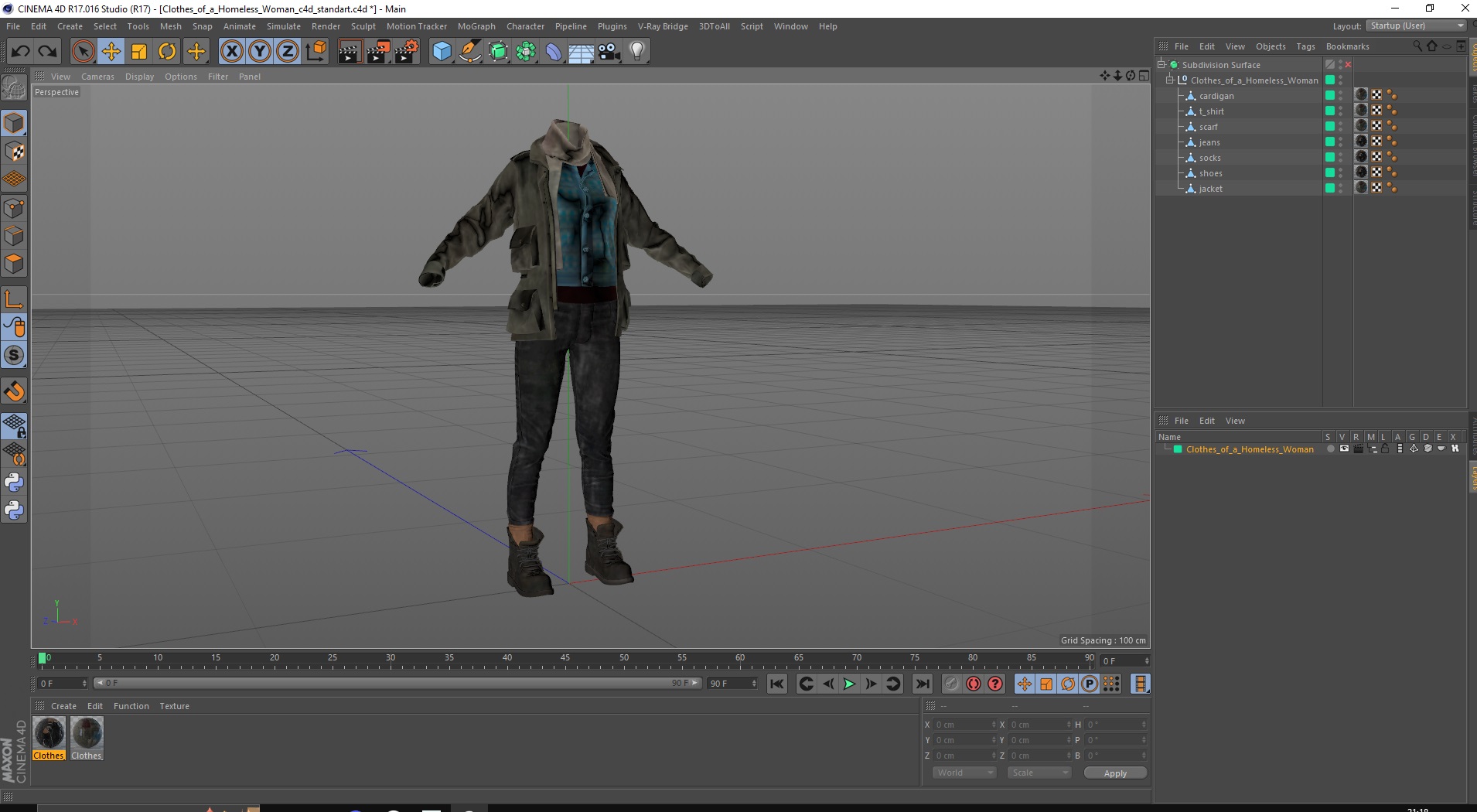Open the spline pen tool
Image resolution: width=1477 pixels, height=812 pixels.
tap(470, 52)
